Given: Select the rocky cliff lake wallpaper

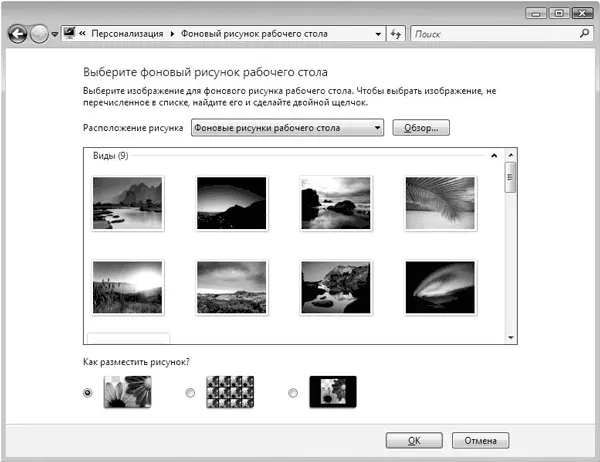Looking at the screenshot, I should click(x=336, y=287).
